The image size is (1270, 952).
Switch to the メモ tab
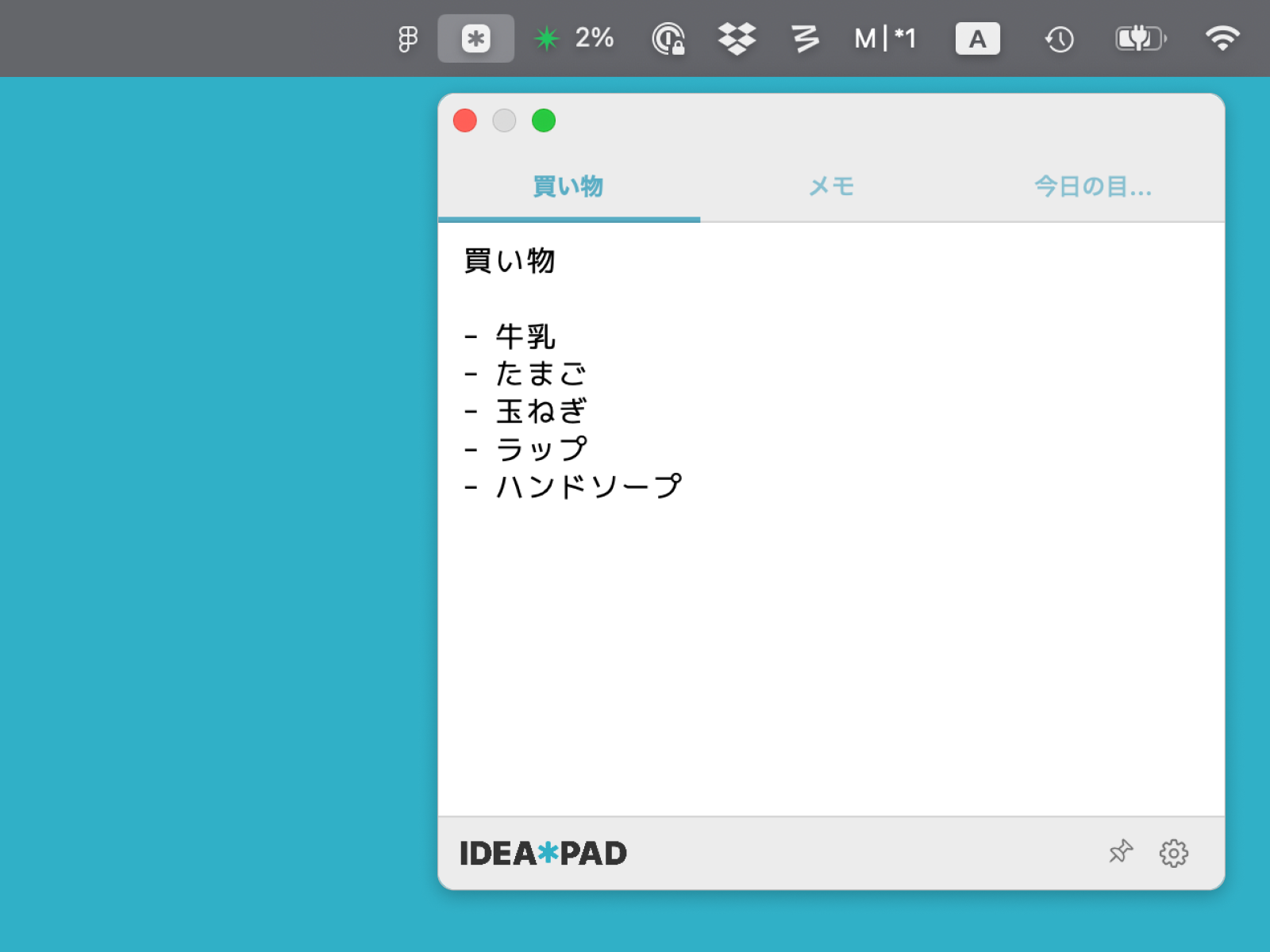[x=831, y=186]
